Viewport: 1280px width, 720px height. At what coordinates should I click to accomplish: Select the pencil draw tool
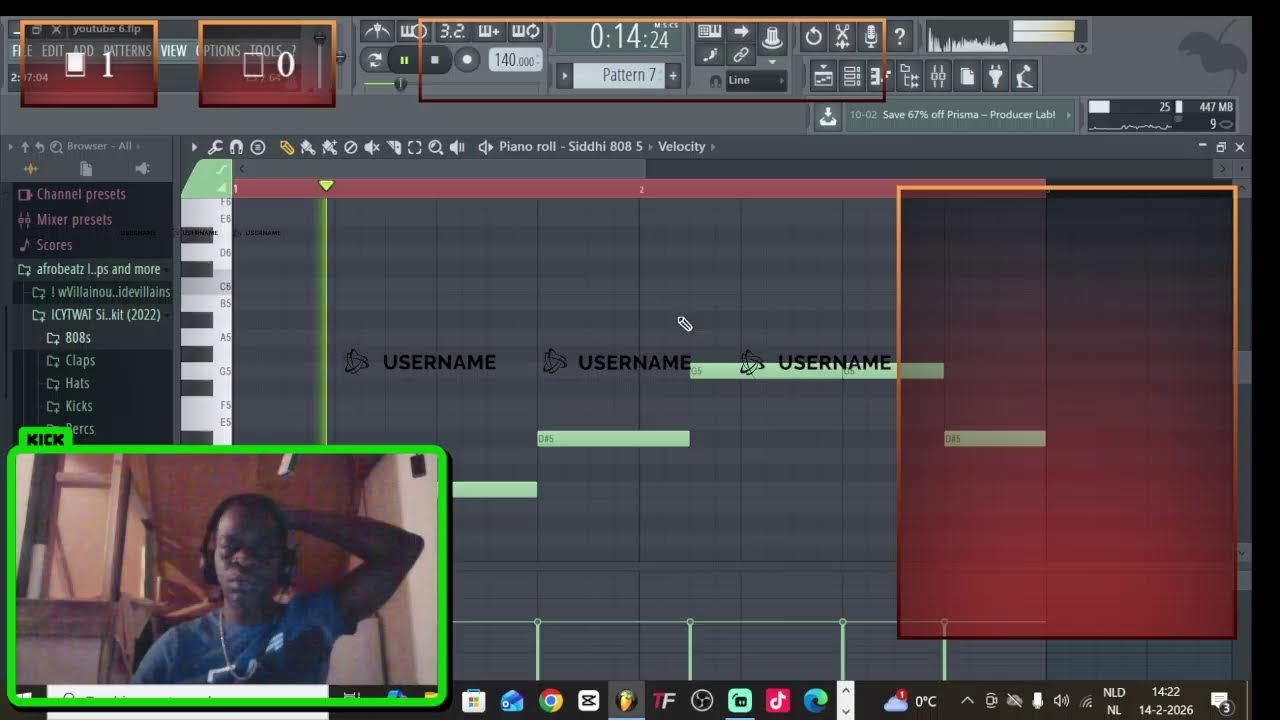287,147
